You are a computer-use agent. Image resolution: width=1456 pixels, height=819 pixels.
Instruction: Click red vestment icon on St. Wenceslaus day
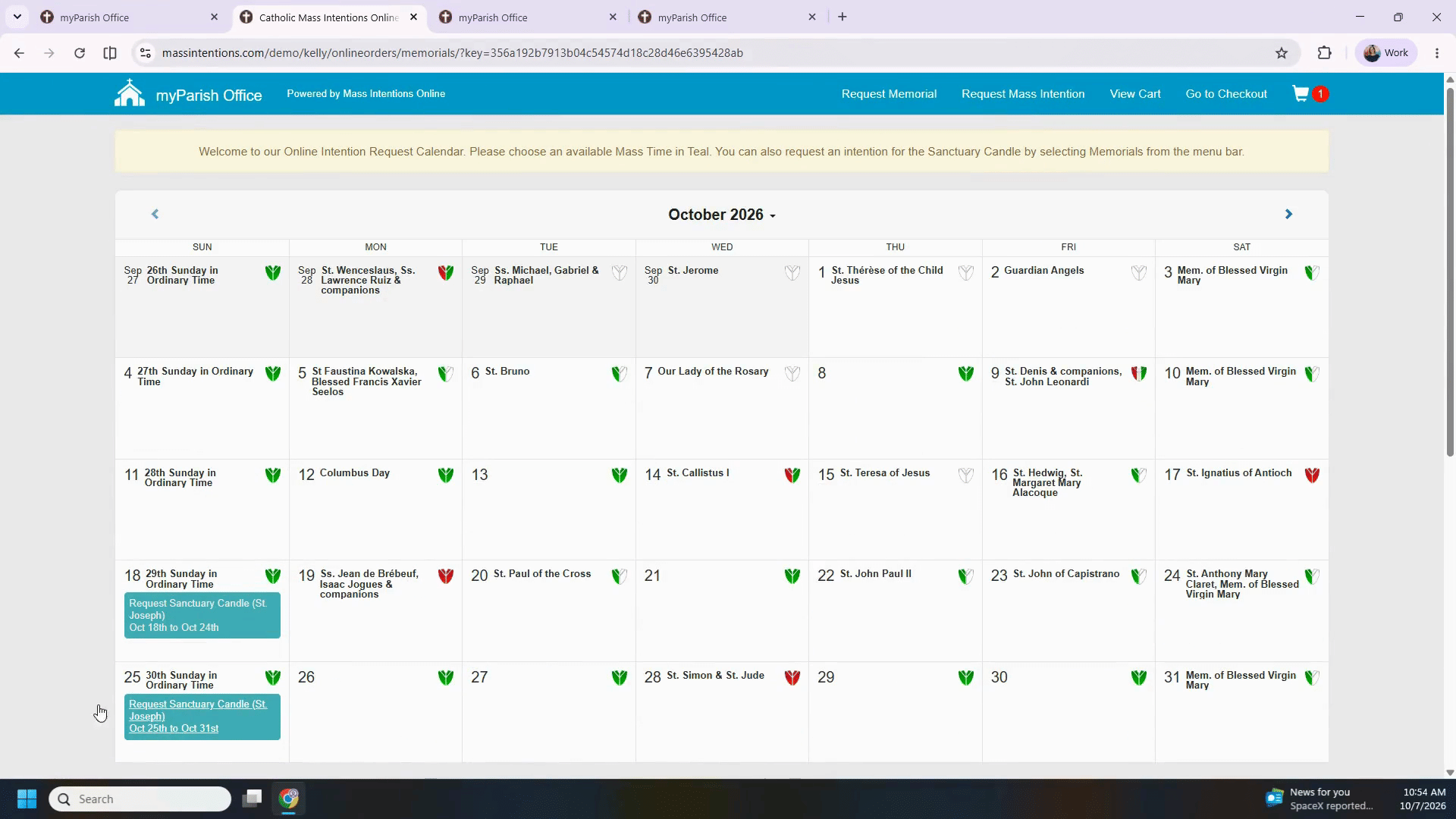pyautogui.click(x=446, y=273)
